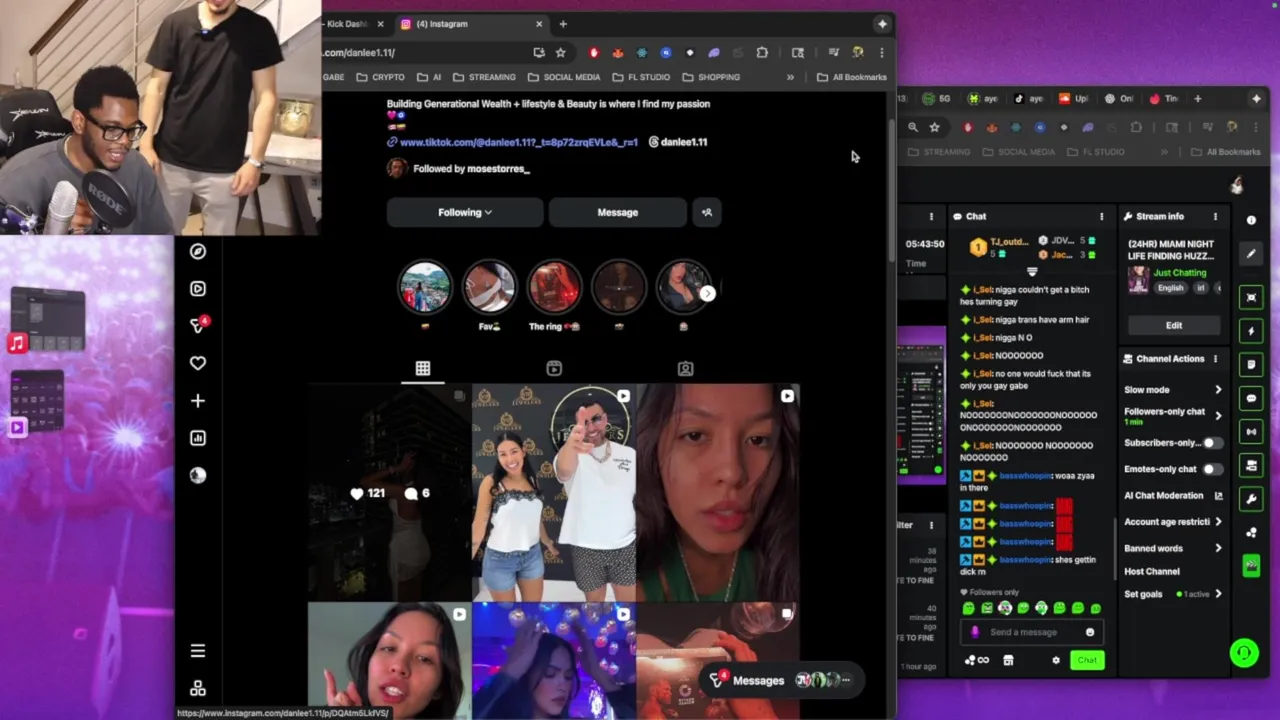Switch to profile Posts grid tab
This screenshot has height=720, width=1280.
click(x=423, y=369)
